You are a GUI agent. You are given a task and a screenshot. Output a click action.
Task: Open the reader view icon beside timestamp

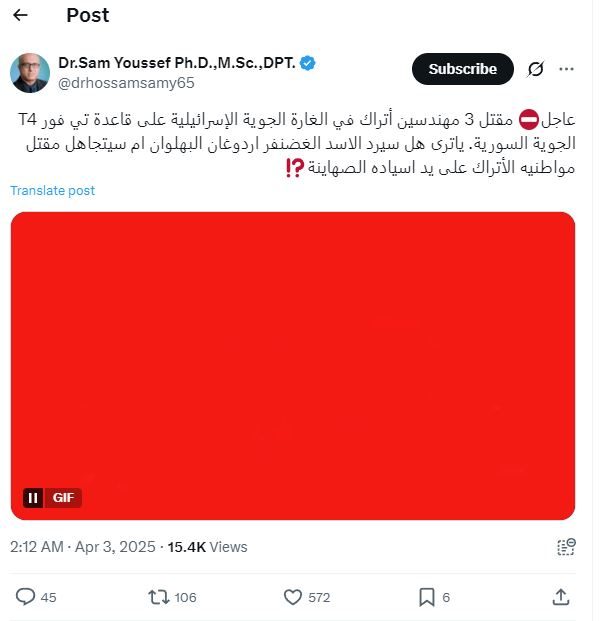(x=566, y=547)
